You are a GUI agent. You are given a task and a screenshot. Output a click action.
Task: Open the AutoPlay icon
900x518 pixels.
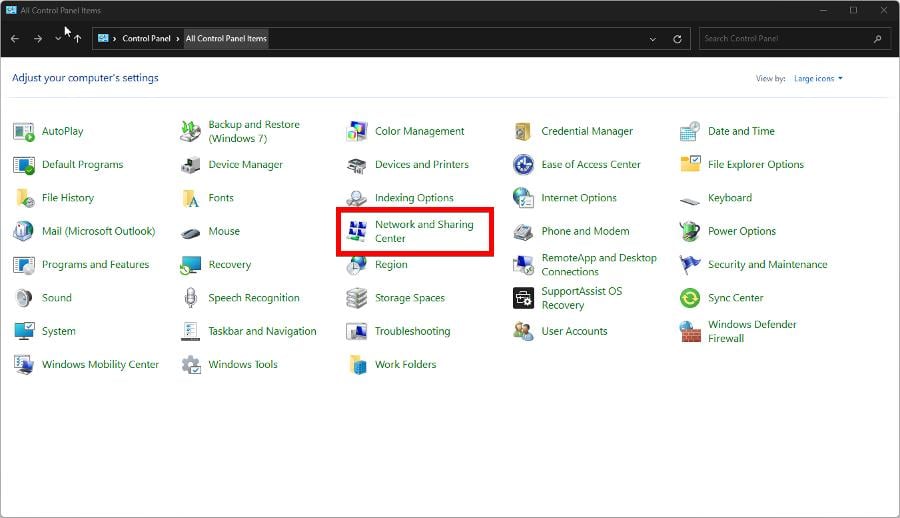pyautogui.click(x=24, y=132)
